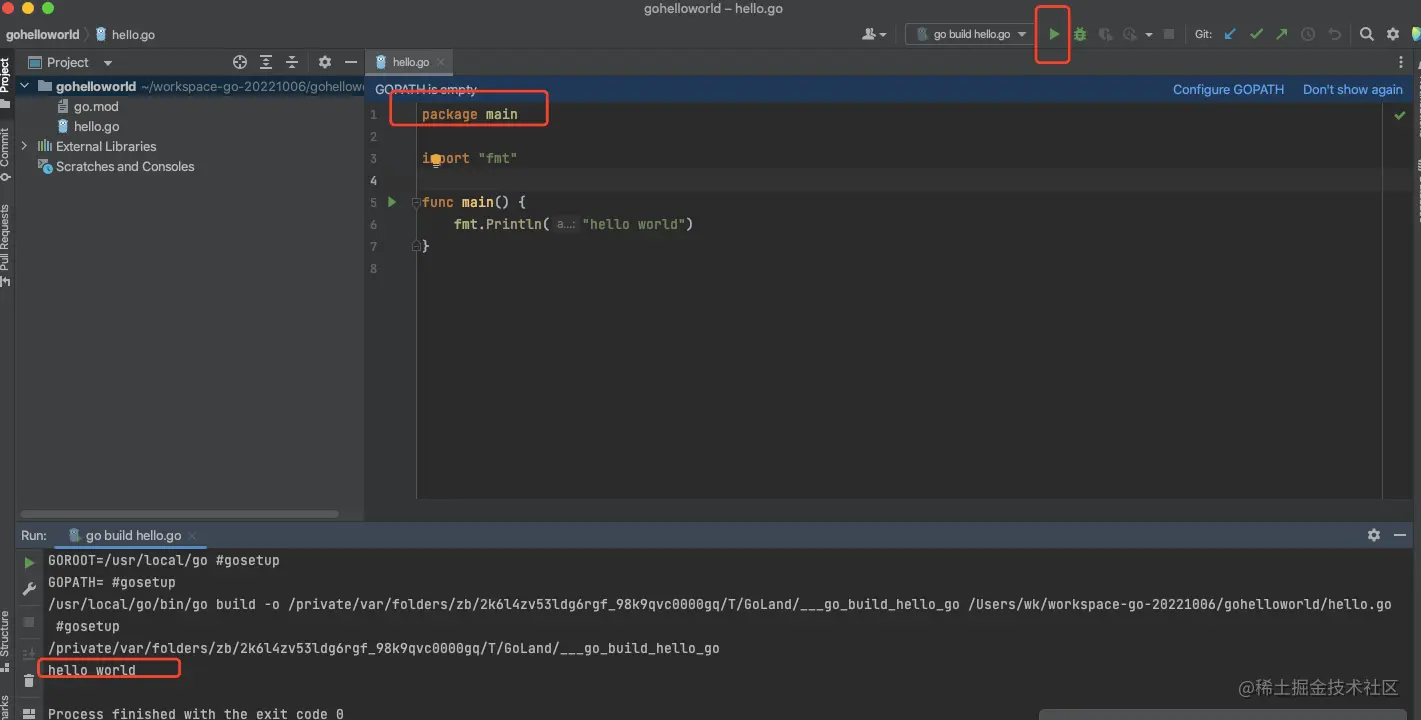Click gohelloworld in the navigation breadcrumb
Viewport: 1421px width, 720px height.
(42, 34)
